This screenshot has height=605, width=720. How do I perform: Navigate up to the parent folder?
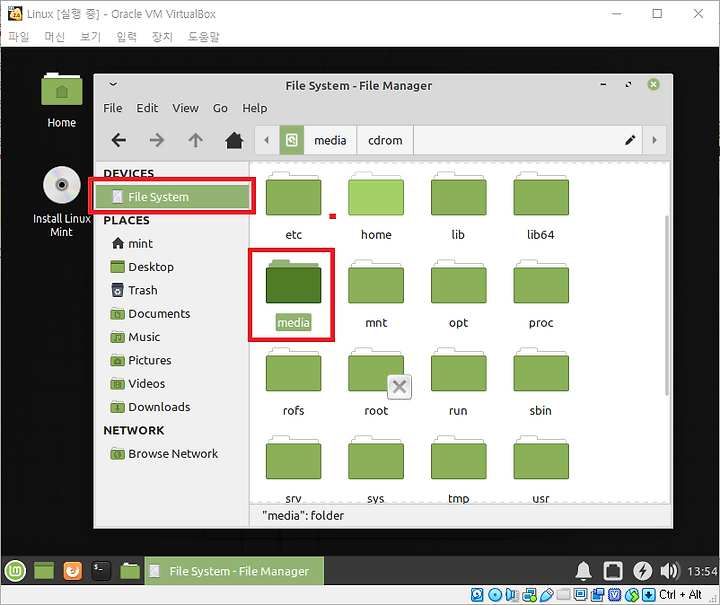pos(196,140)
